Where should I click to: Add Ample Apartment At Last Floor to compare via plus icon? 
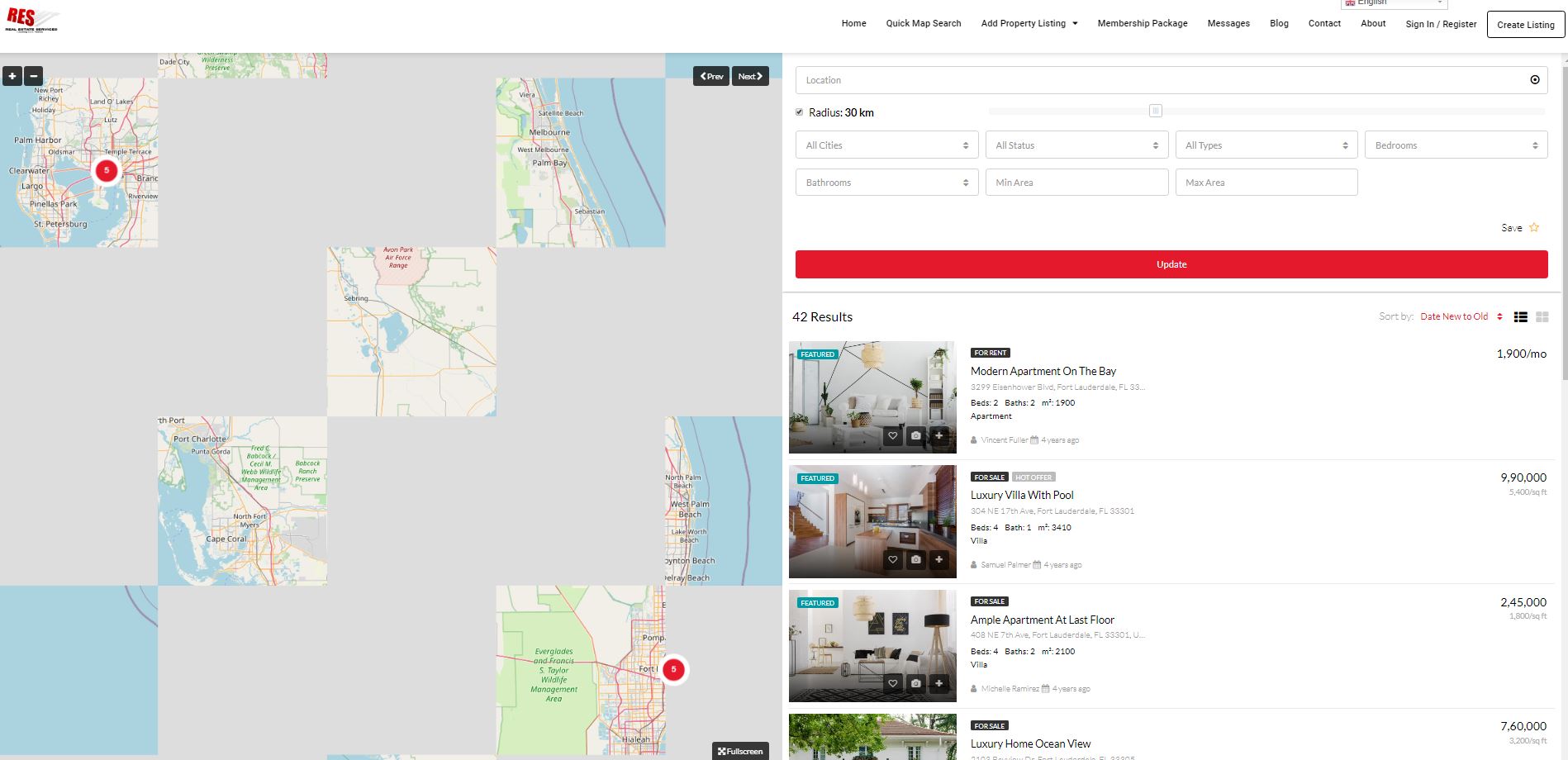pos(938,683)
